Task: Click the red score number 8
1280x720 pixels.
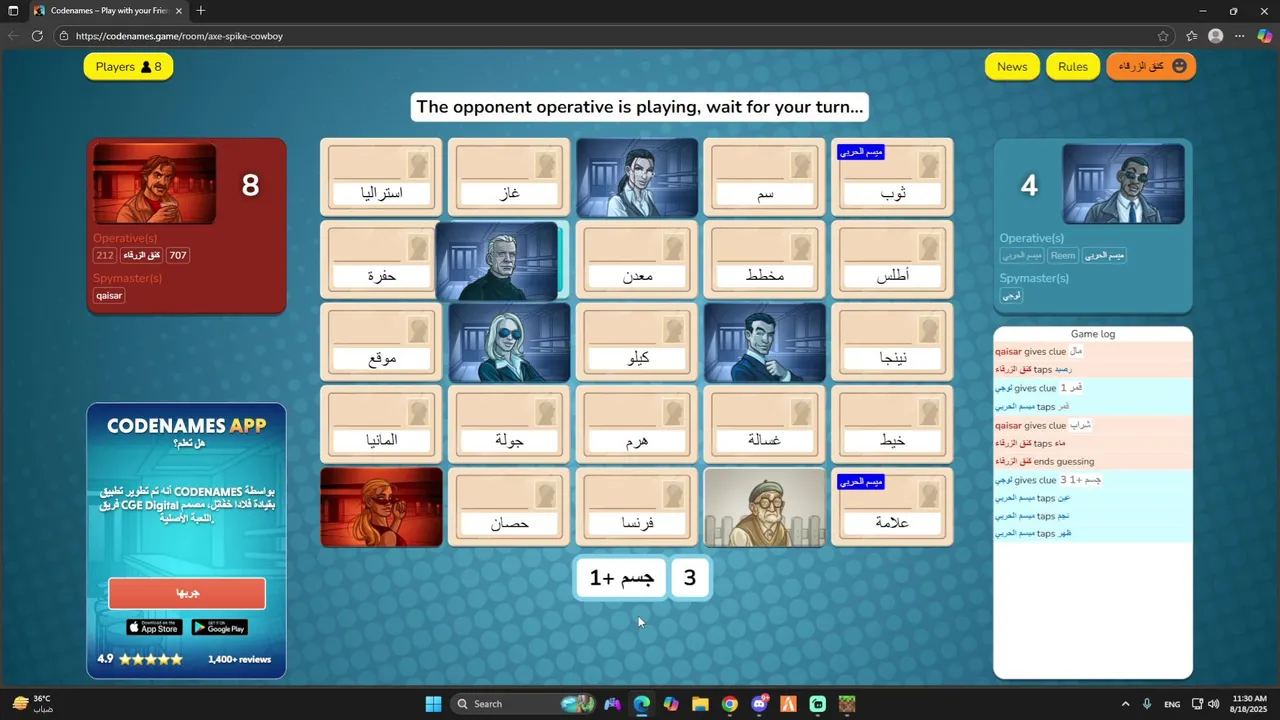Action: coord(251,185)
